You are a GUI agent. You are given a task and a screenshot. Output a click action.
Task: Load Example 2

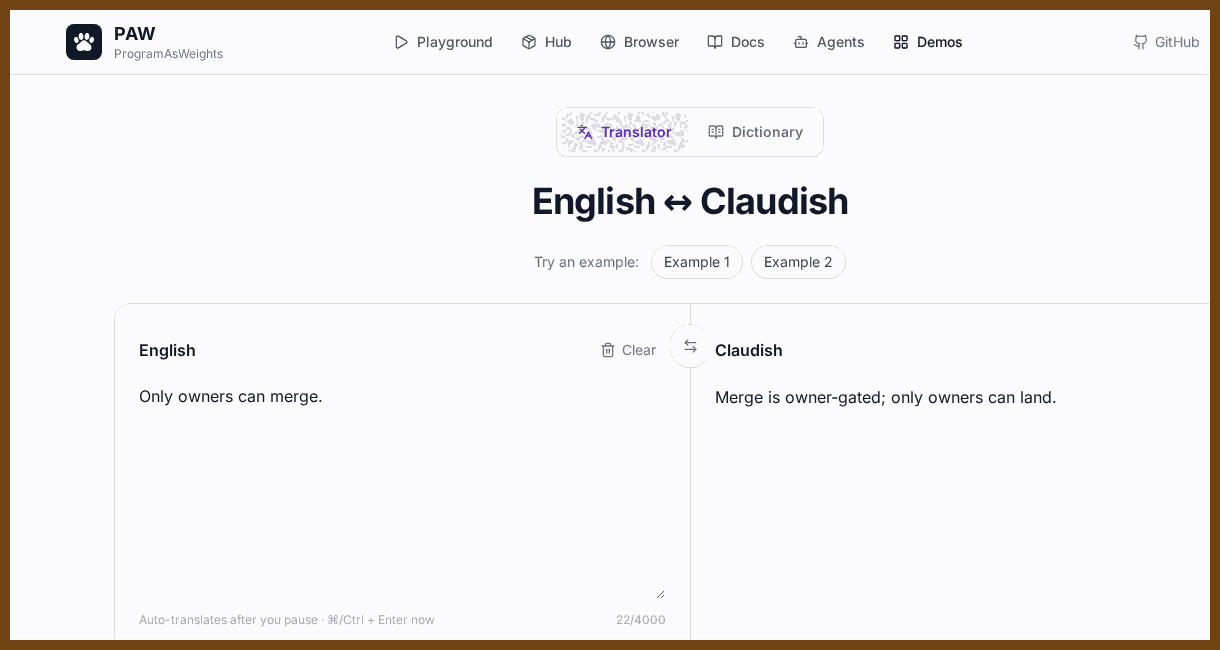coord(798,262)
